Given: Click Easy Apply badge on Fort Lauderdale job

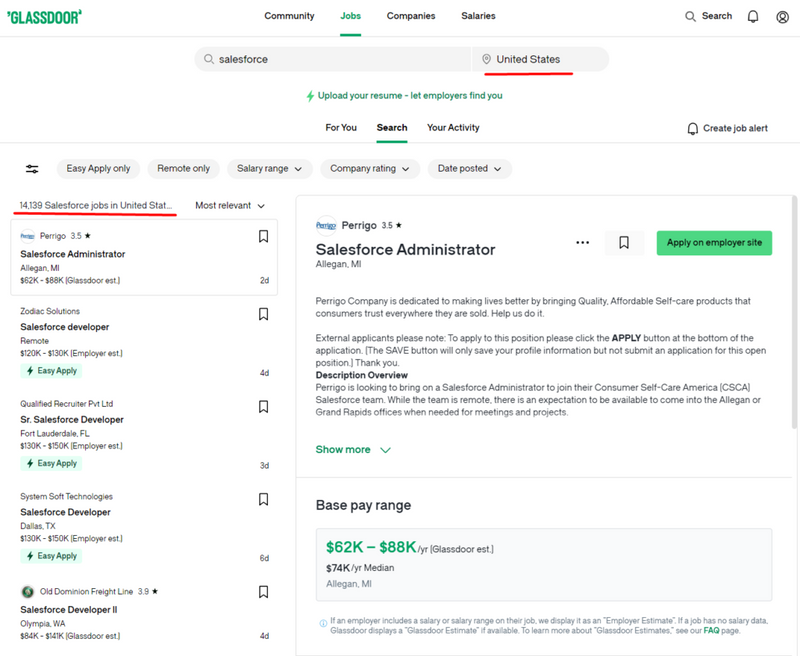Looking at the screenshot, I should tap(51, 463).
